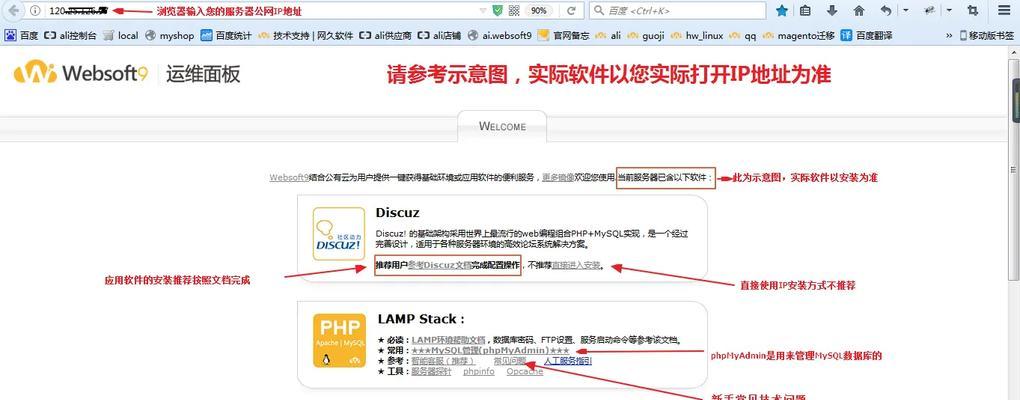This screenshot has width=1020, height=400.
Task: Open the magento迁移 bookmark
Action: (799, 36)
